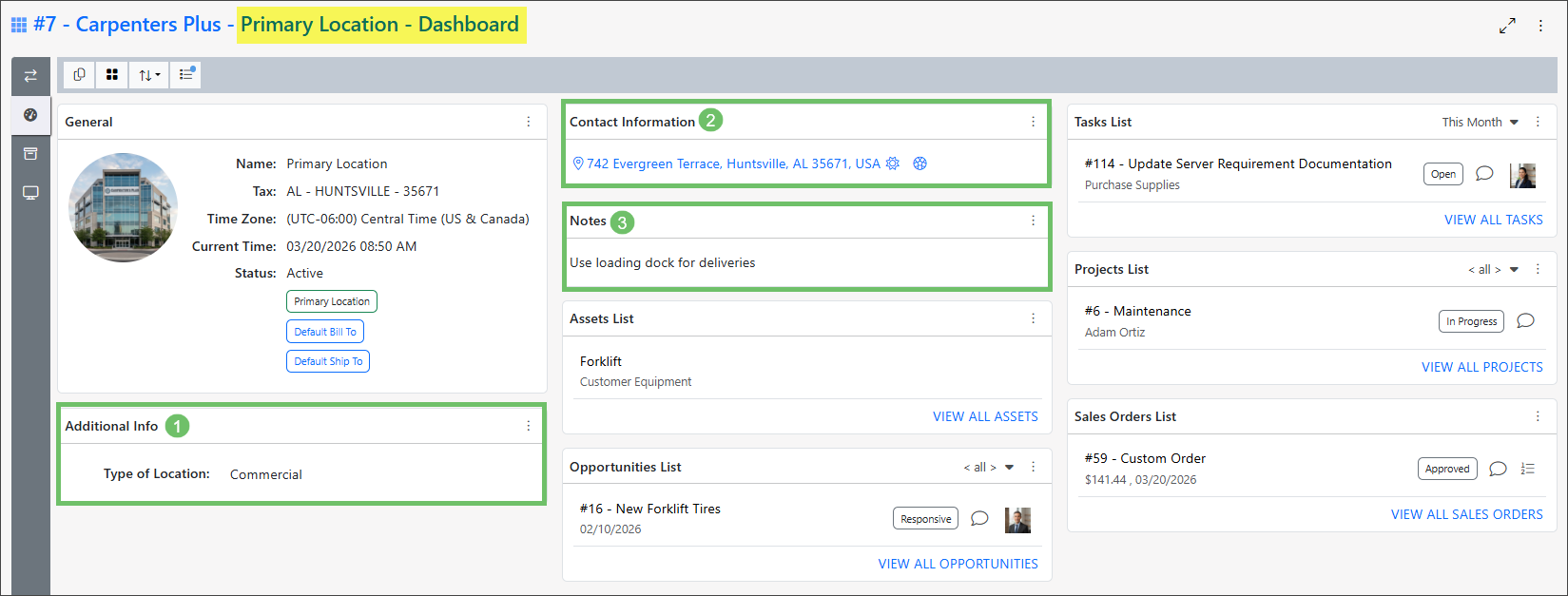This screenshot has height=596, width=1568.
Task: Click the app grid icon beside #7
Action: (x=19, y=25)
